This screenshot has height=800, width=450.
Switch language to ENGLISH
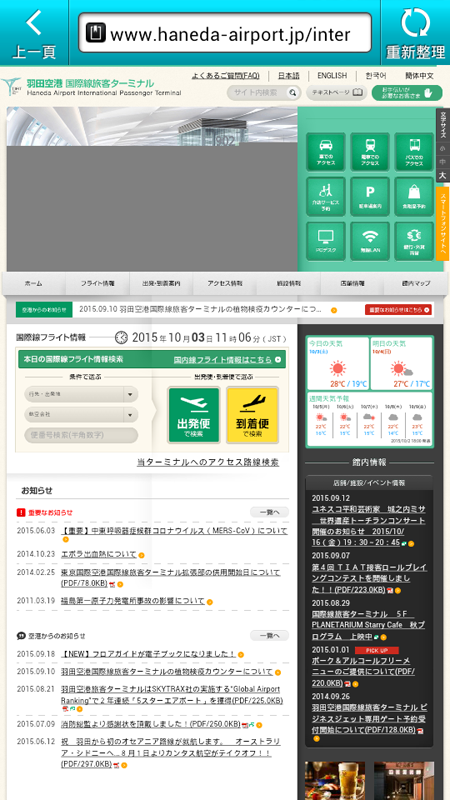332,76
